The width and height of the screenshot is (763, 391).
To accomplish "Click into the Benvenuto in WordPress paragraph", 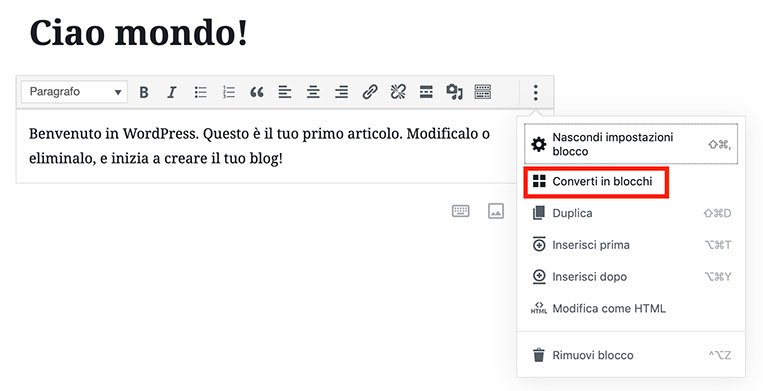I will pos(259,146).
